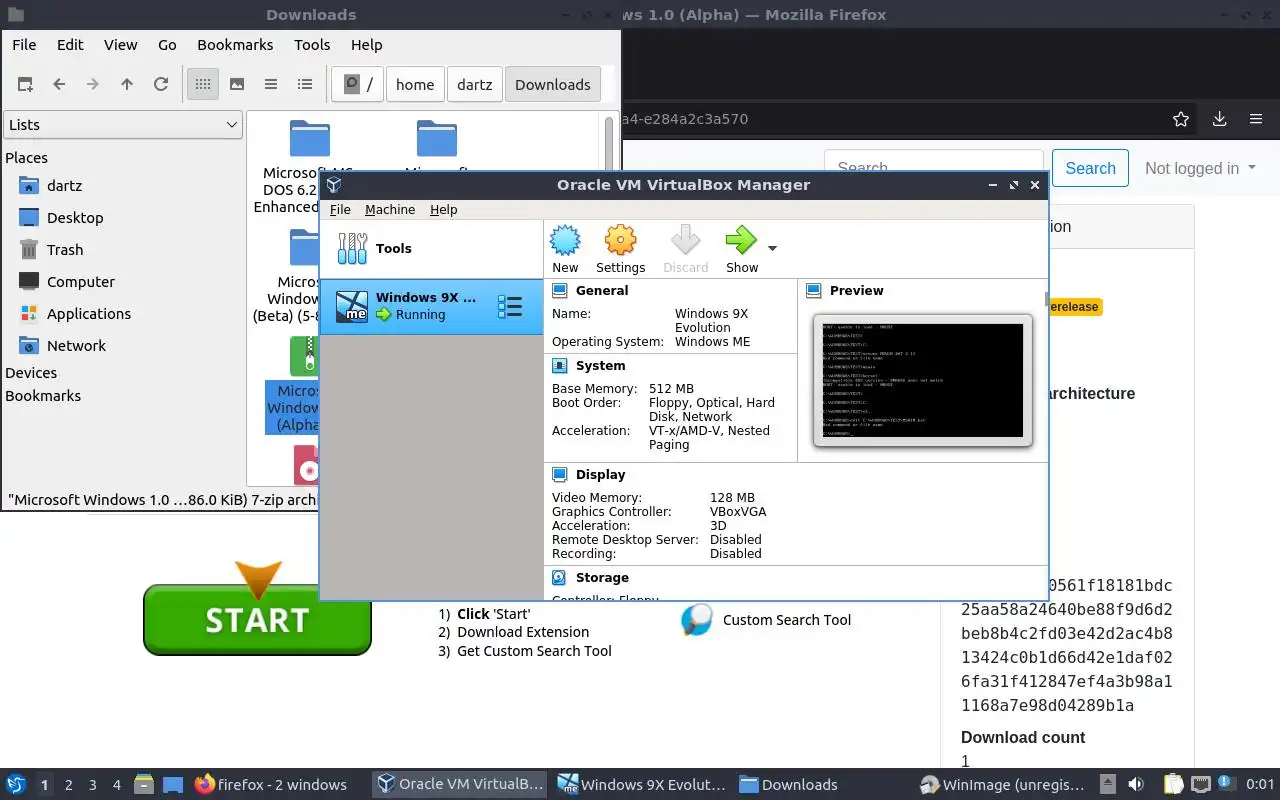The height and width of the screenshot is (800, 1280).
Task: Open VirtualBox File menu
Action: pos(340,209)
